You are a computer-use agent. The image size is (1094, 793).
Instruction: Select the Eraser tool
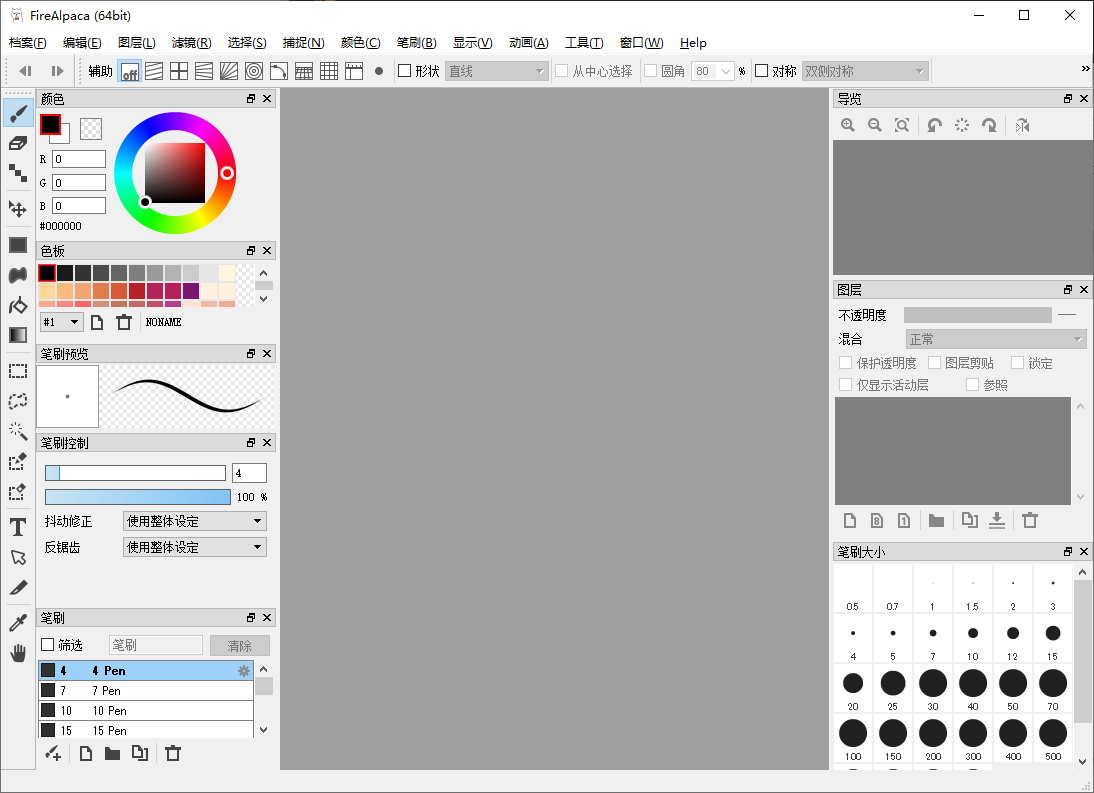coord(16,143)
